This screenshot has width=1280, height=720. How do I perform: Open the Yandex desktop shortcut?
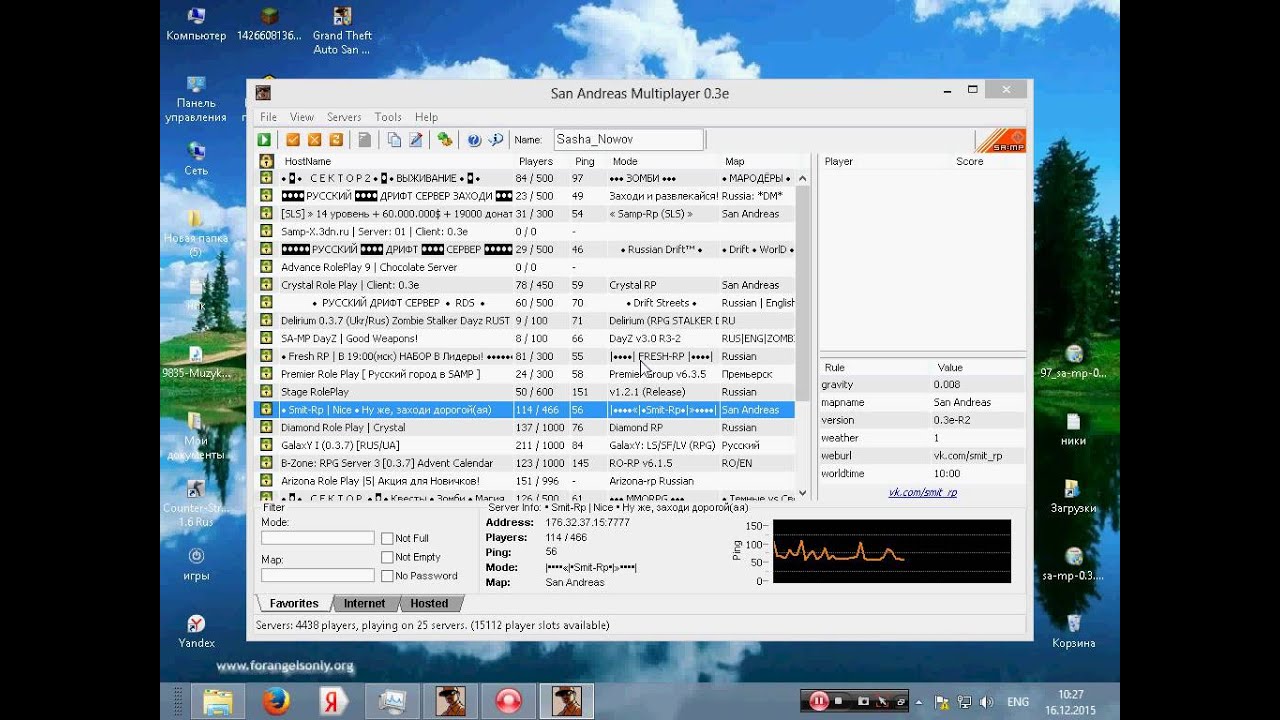(x=196, y=632)
